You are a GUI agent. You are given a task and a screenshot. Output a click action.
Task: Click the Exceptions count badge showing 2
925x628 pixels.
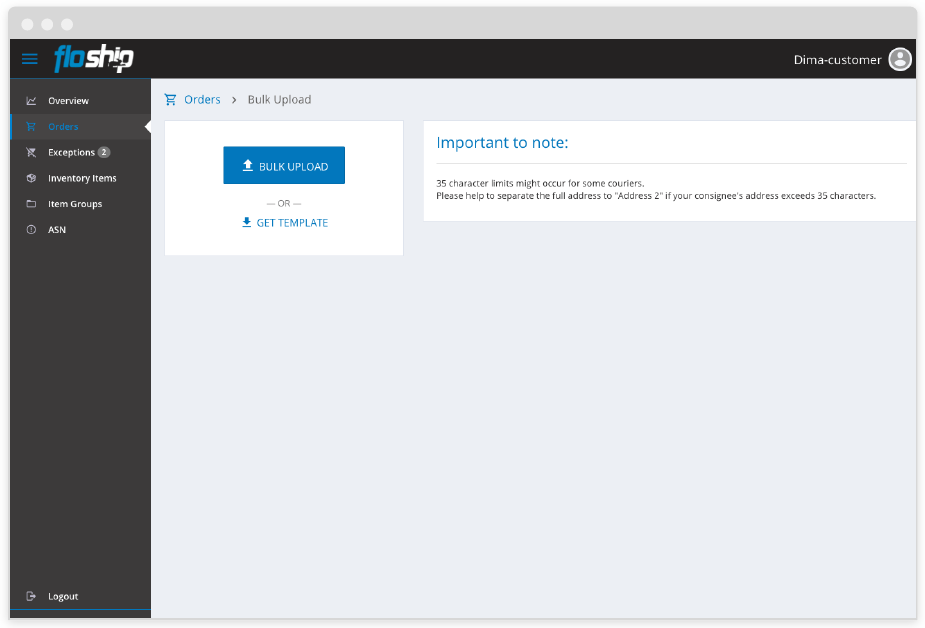pyautogui.click(x=104, y=153)
